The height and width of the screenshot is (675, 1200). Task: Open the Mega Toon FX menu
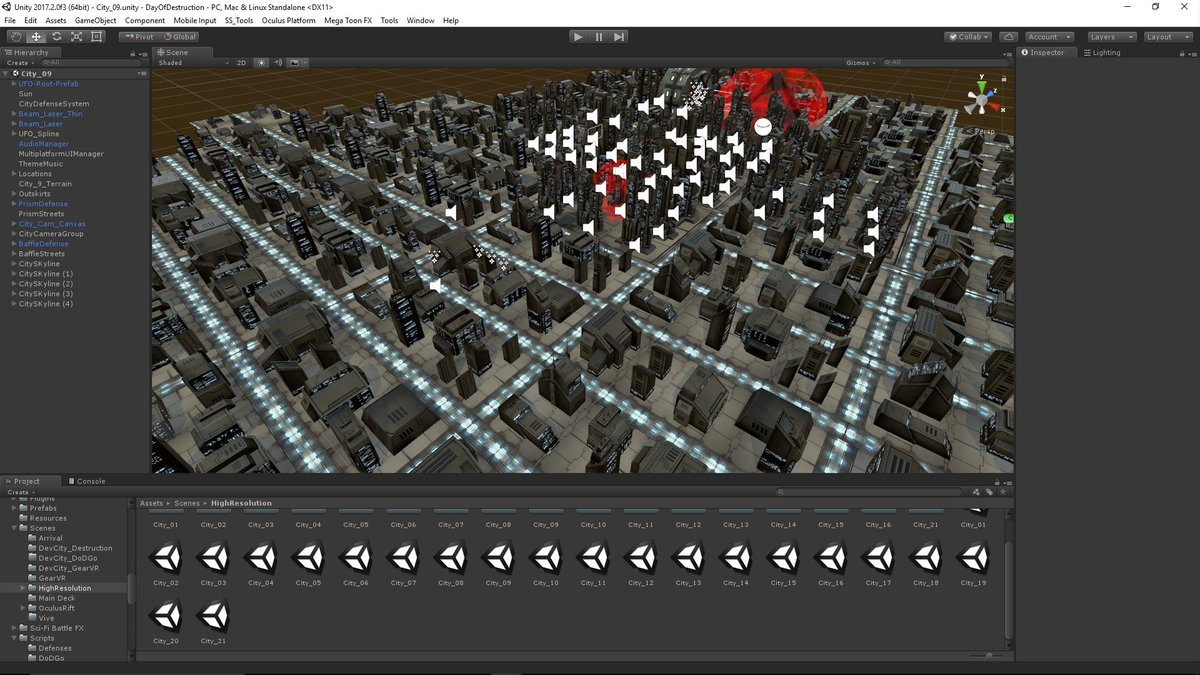[x=348, y=21]
